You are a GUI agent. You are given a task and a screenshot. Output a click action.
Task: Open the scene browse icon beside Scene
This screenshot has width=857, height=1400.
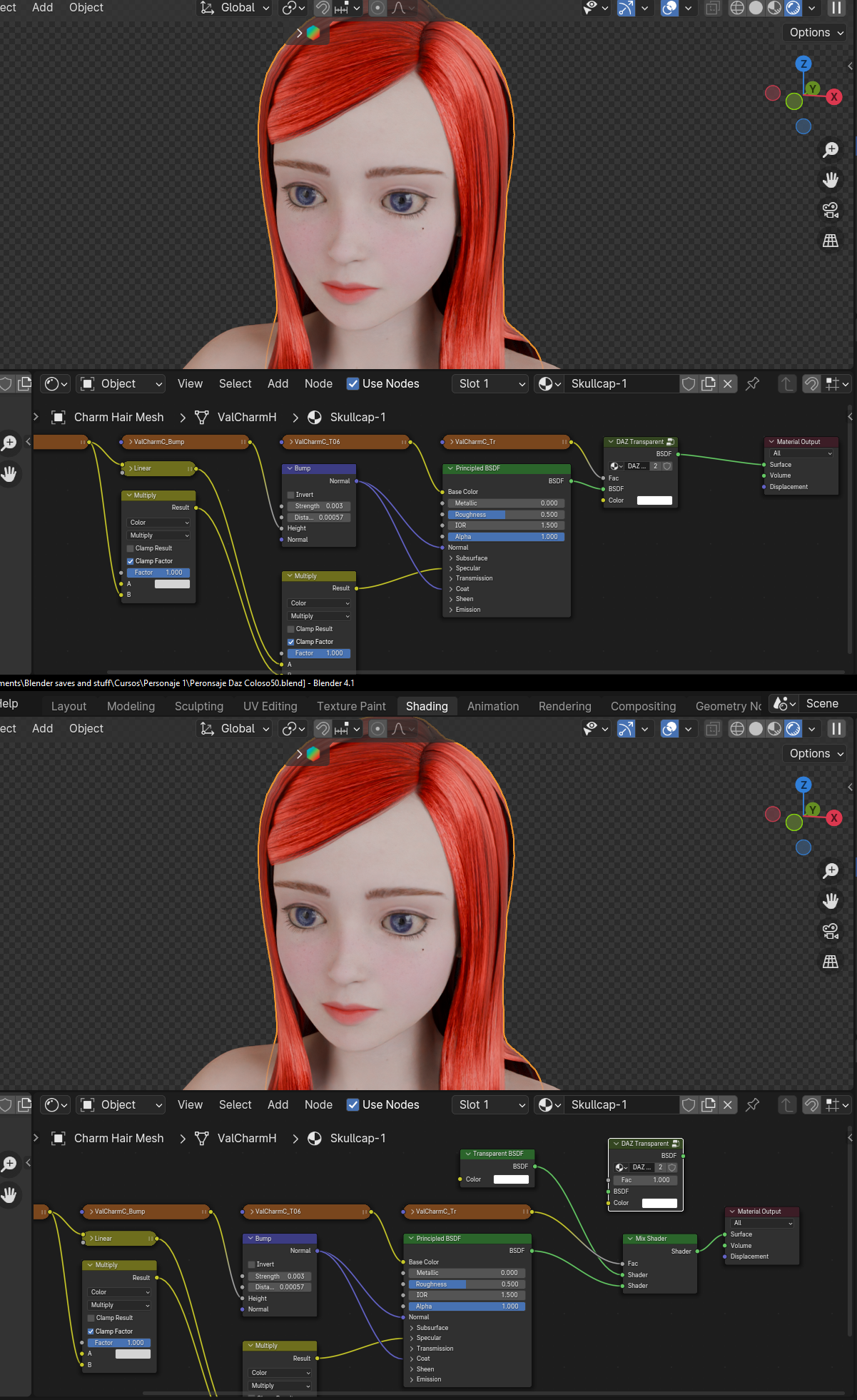pyautogui.click(x=784, y=704)
